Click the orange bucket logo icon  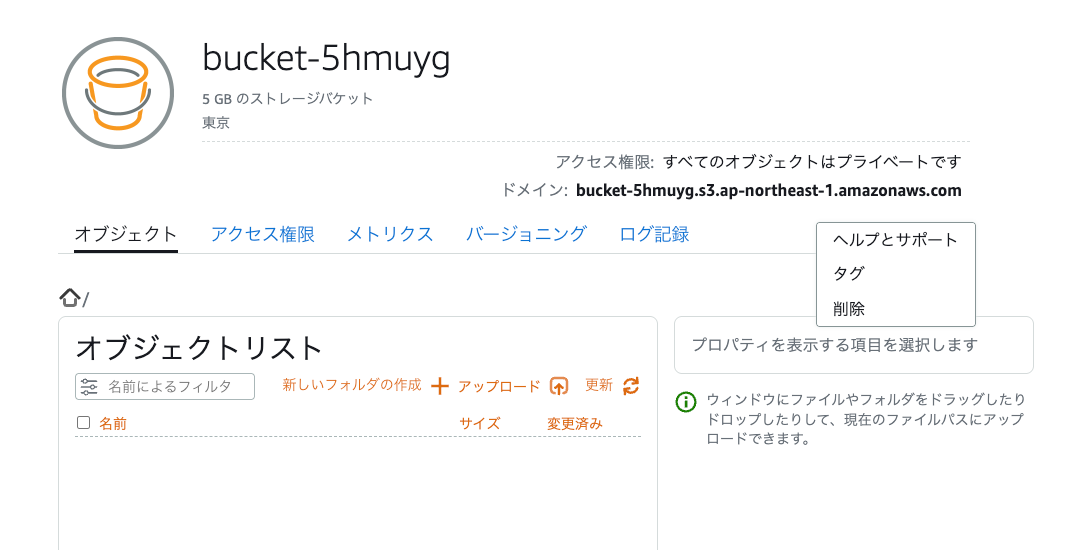pyautogui.click(x=119, y=92)
